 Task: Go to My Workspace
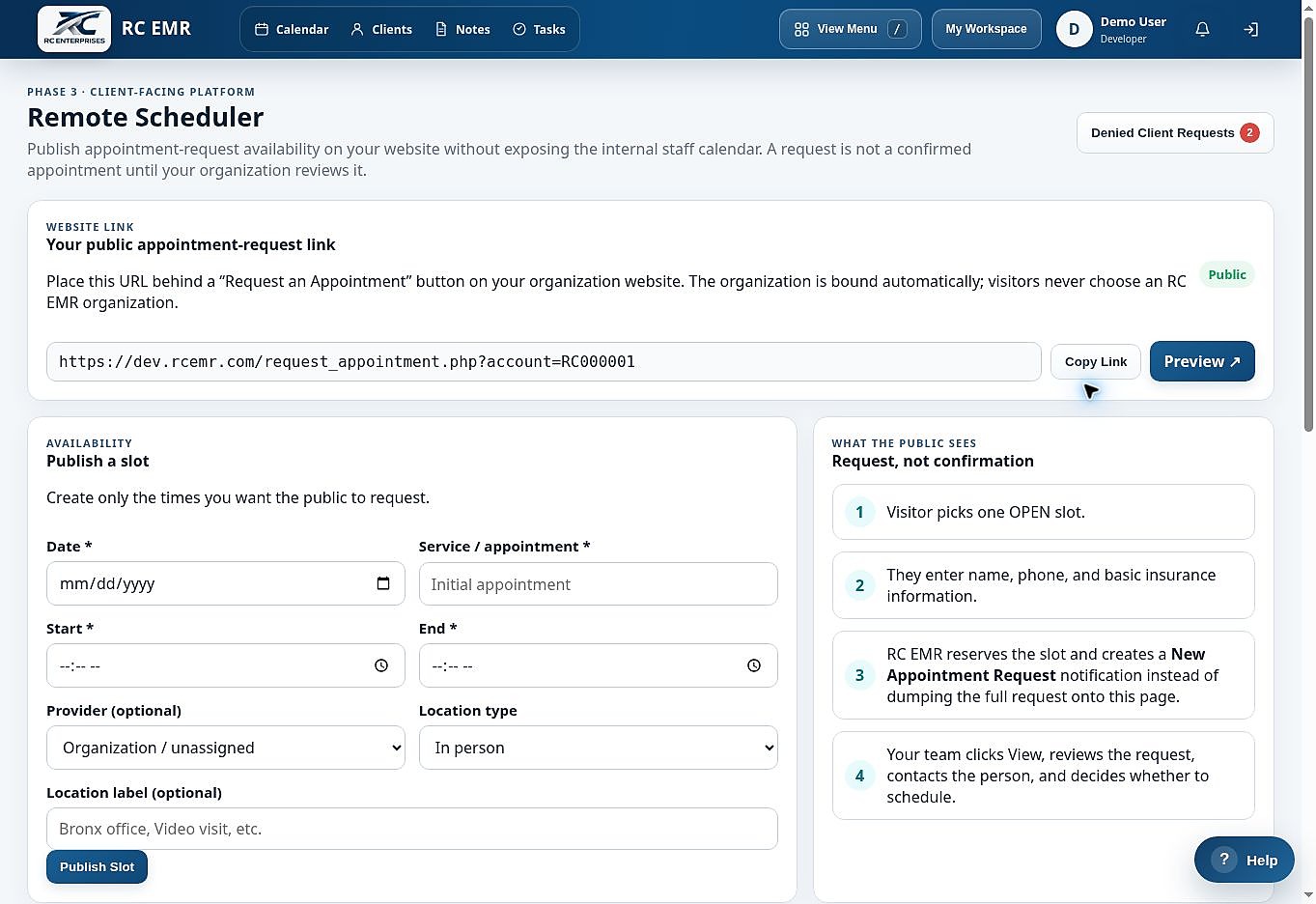coord(986,29)
